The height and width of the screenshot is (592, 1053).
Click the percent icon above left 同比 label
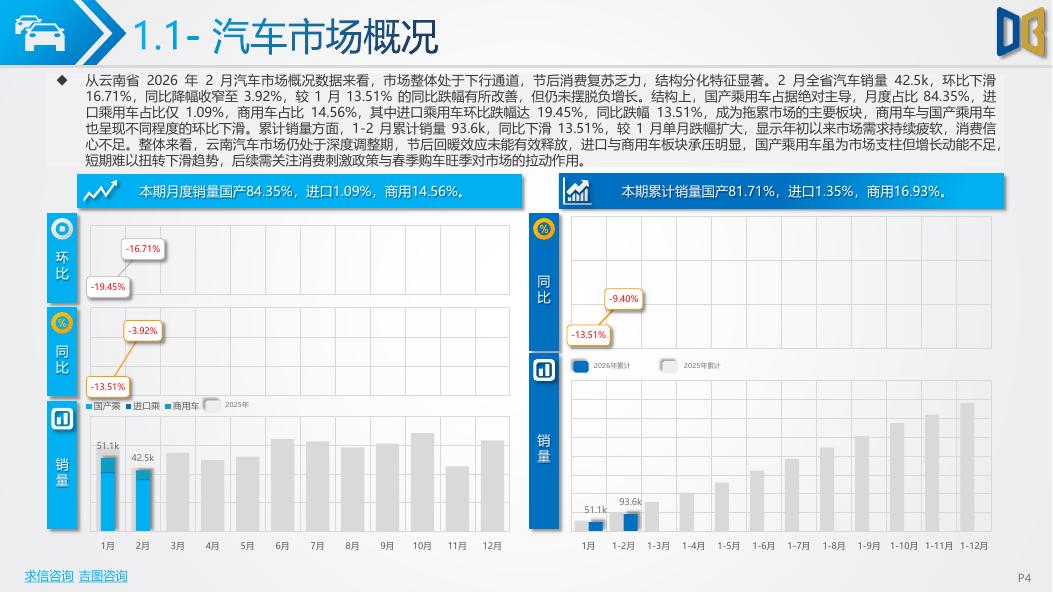click(x=62, y=324)
